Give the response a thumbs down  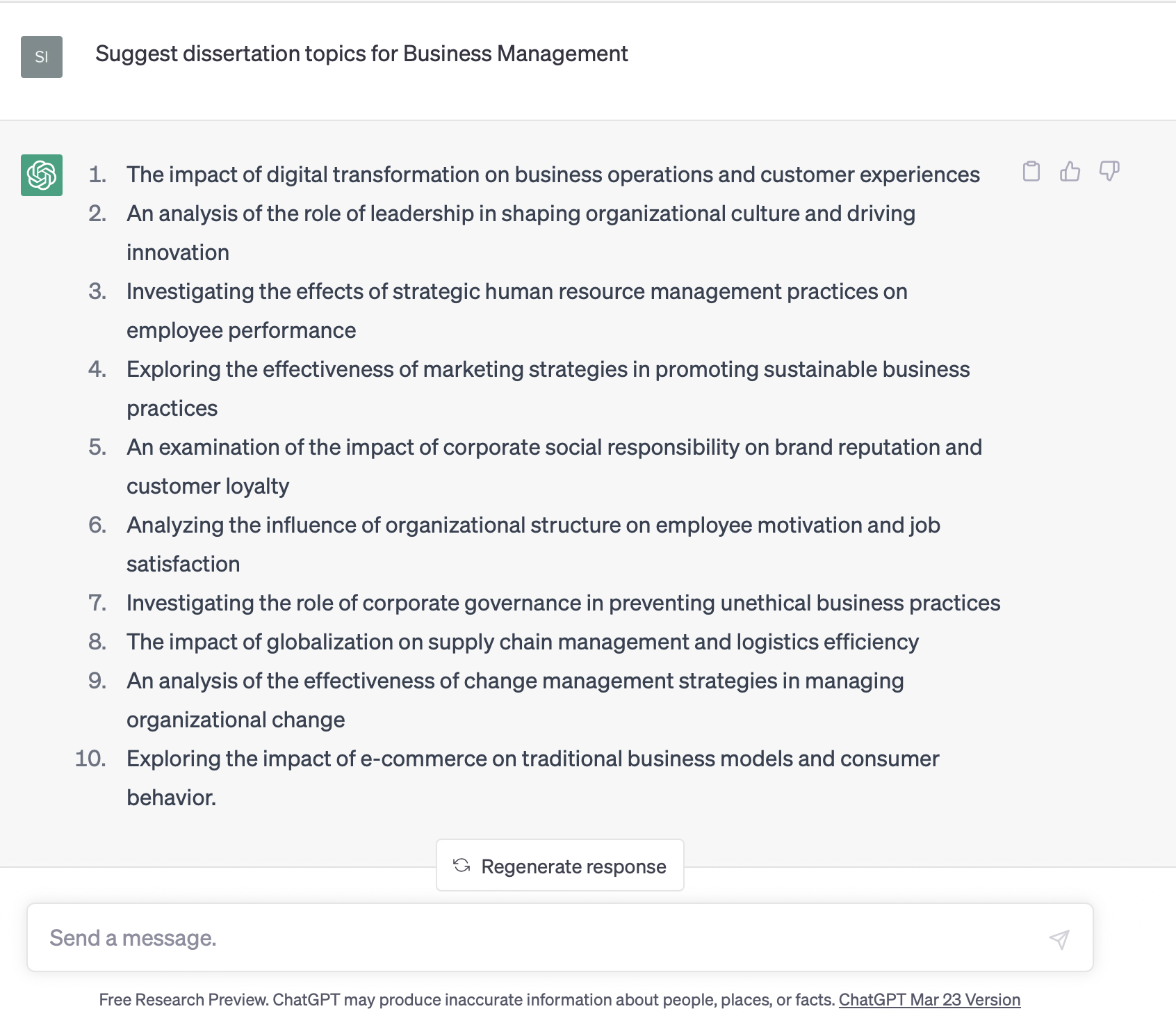tap(1109, 171)
